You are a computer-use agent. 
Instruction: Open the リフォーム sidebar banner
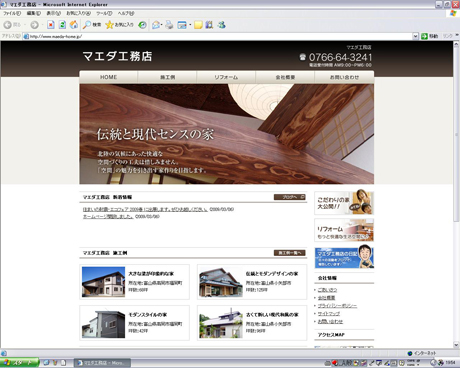pos(344,230)
